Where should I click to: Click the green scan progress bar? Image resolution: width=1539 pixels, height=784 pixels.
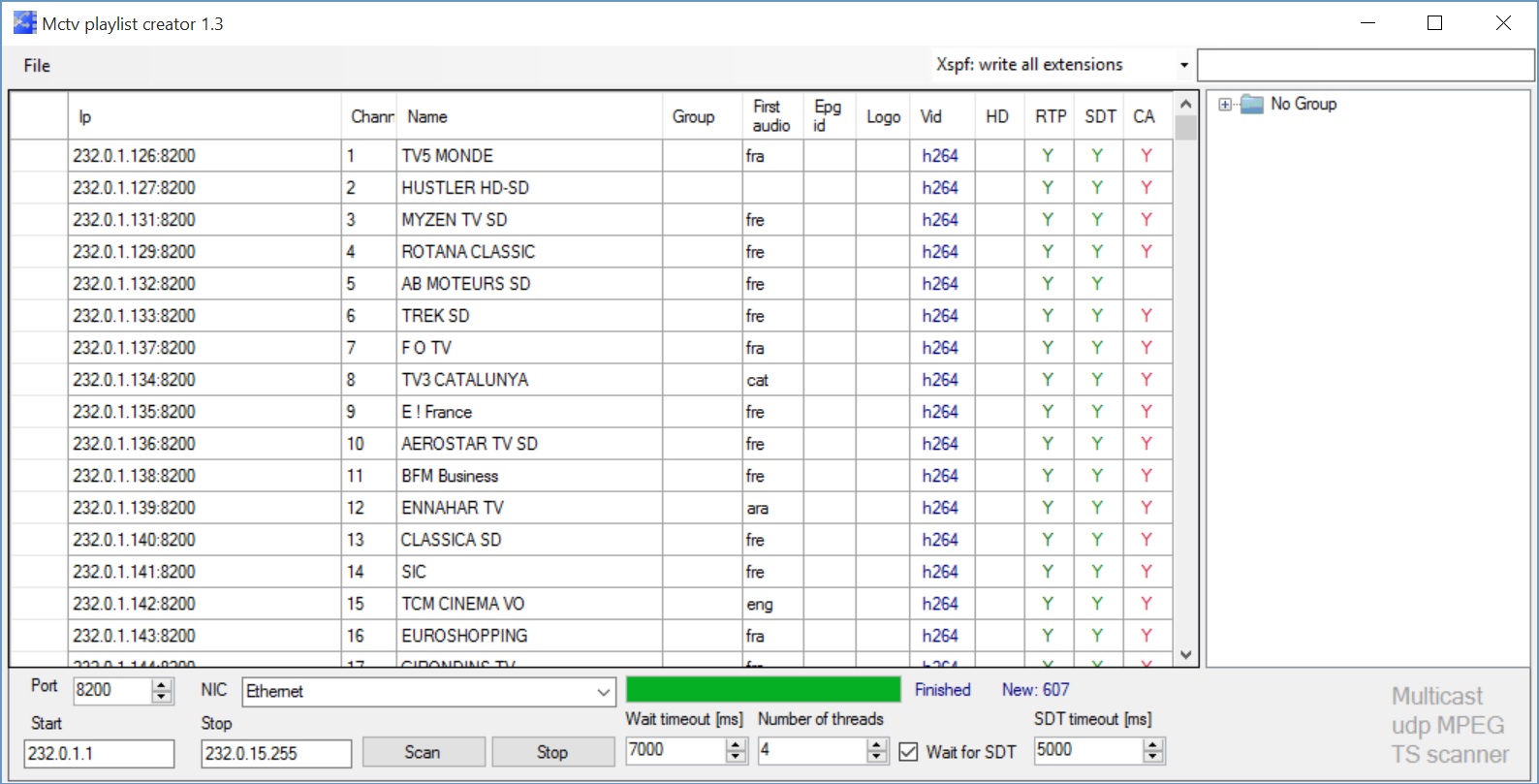[763, 690]
